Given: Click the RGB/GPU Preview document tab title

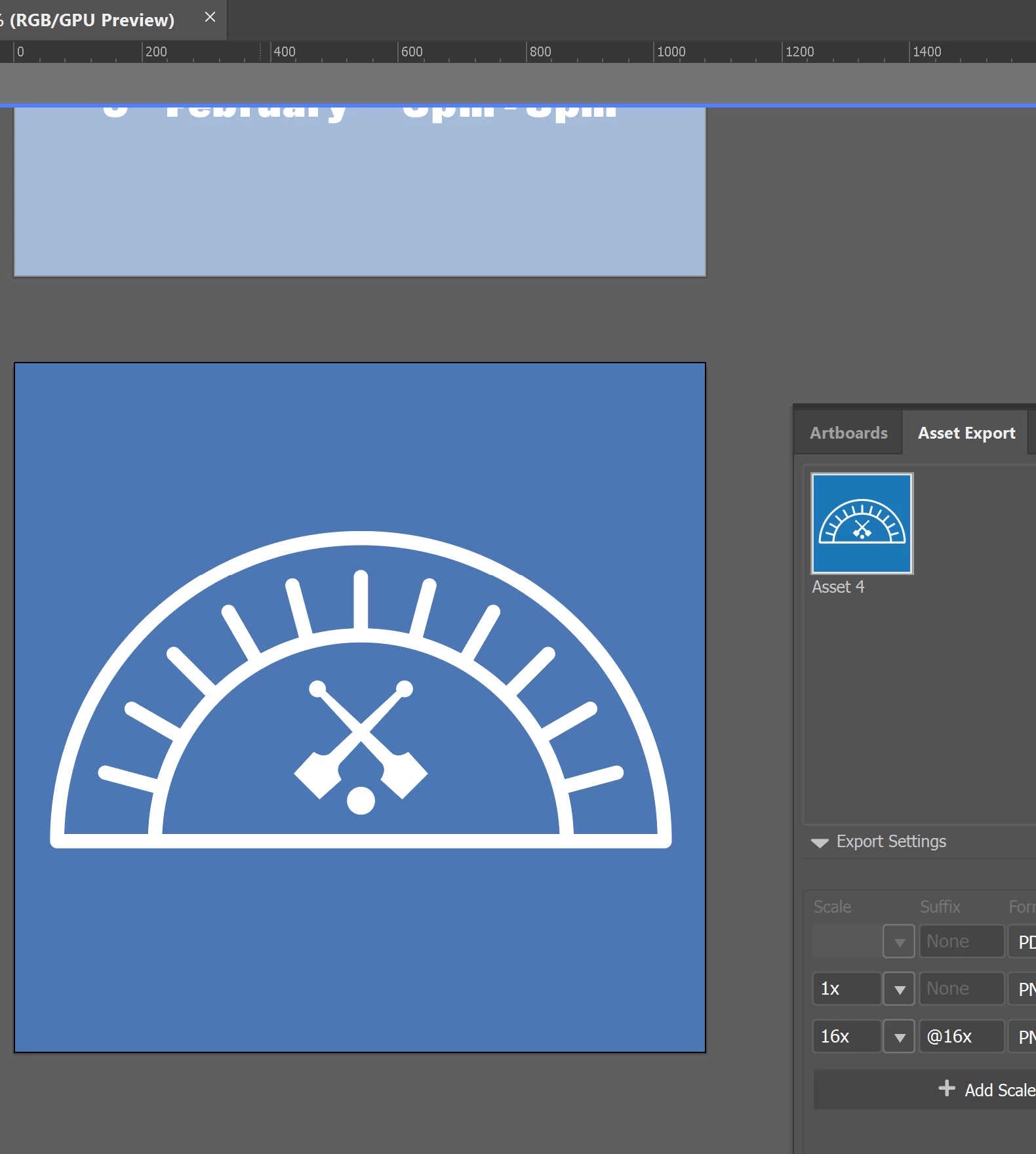Looking at the screenshot, I should click(89, 20).
